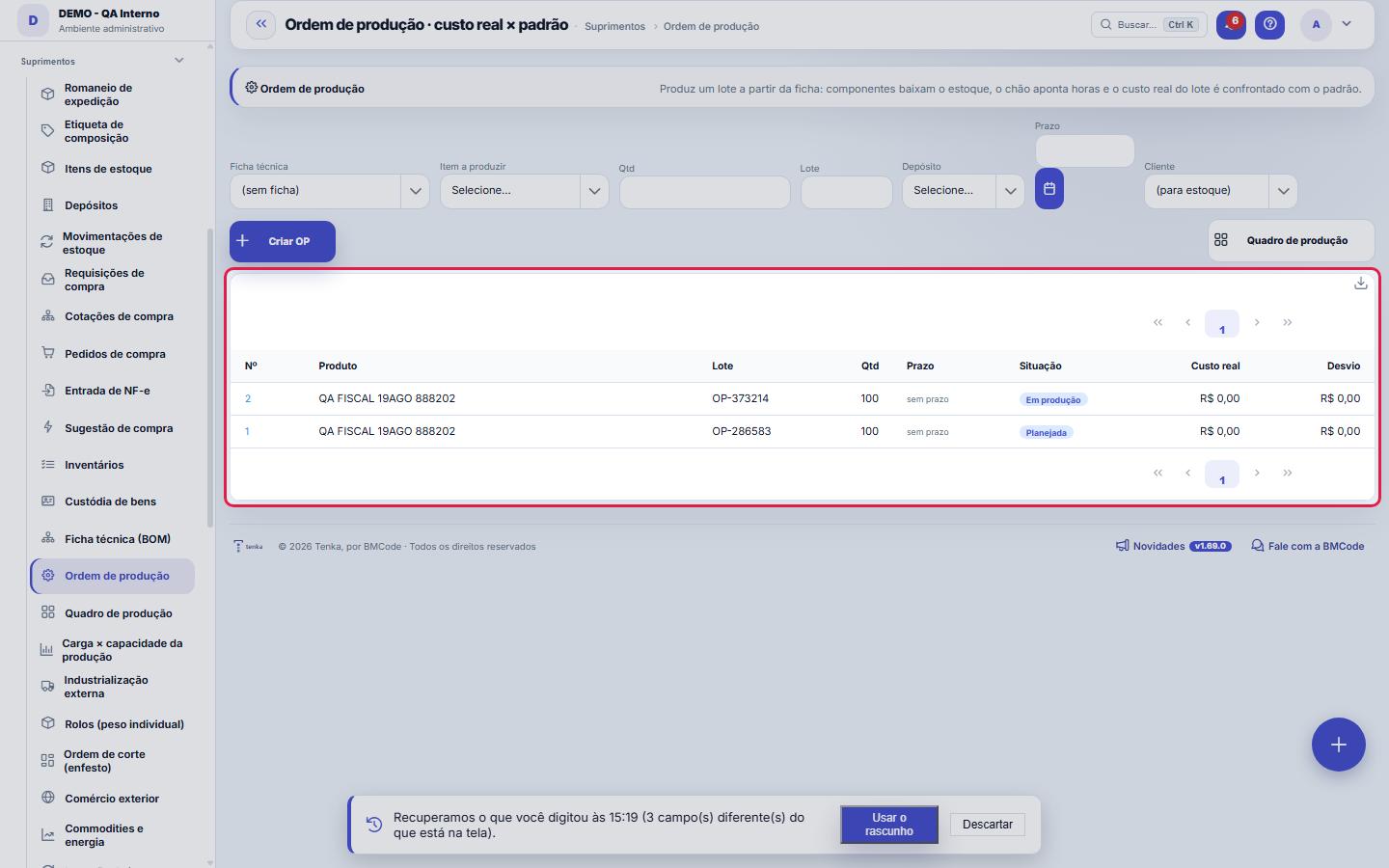Open Entrada de NF-e
1389x868 pixels.
tap(113, 391)
